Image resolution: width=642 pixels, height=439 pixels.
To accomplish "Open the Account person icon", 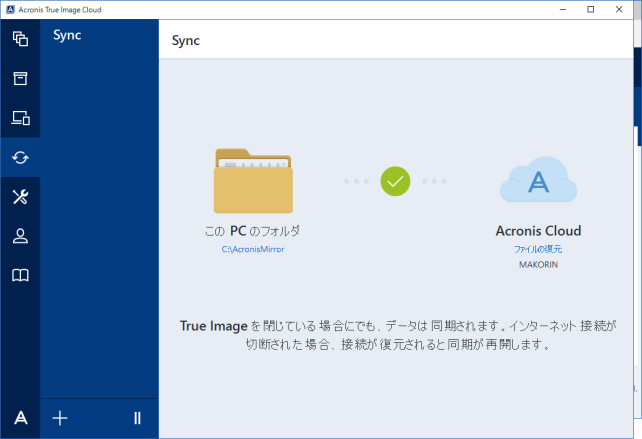I will [20, 236].
